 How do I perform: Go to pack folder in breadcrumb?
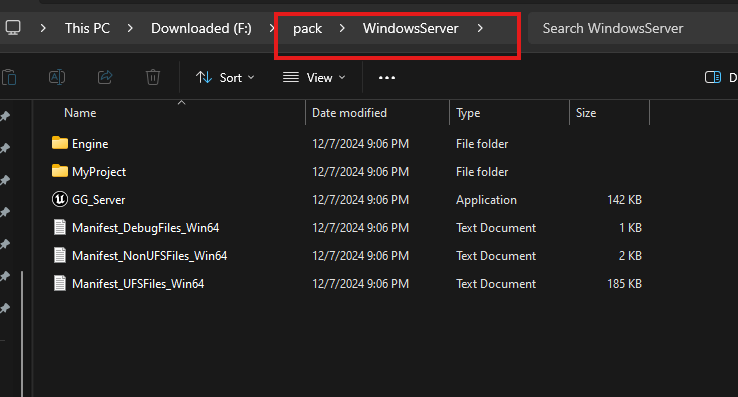[x=307, y=29]
